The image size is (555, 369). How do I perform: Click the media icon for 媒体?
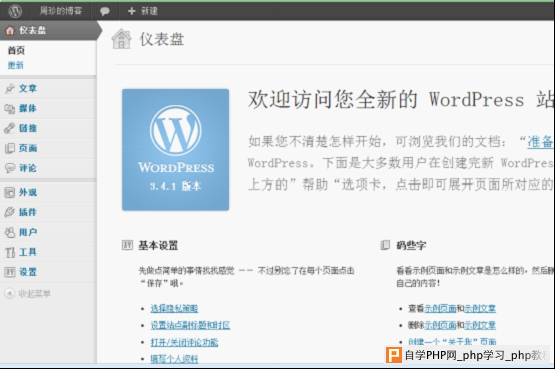coord(10,108)
